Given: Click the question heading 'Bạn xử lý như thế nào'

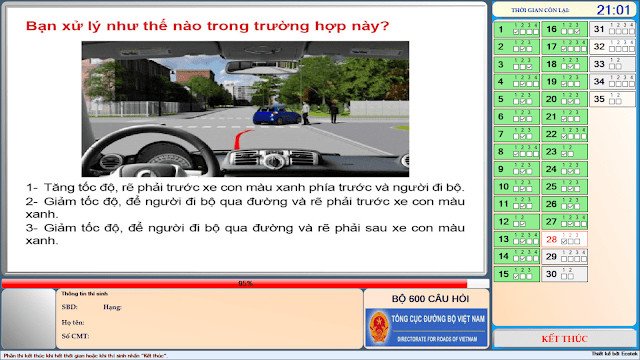Looking at the screenshot, I should point(207,26).
